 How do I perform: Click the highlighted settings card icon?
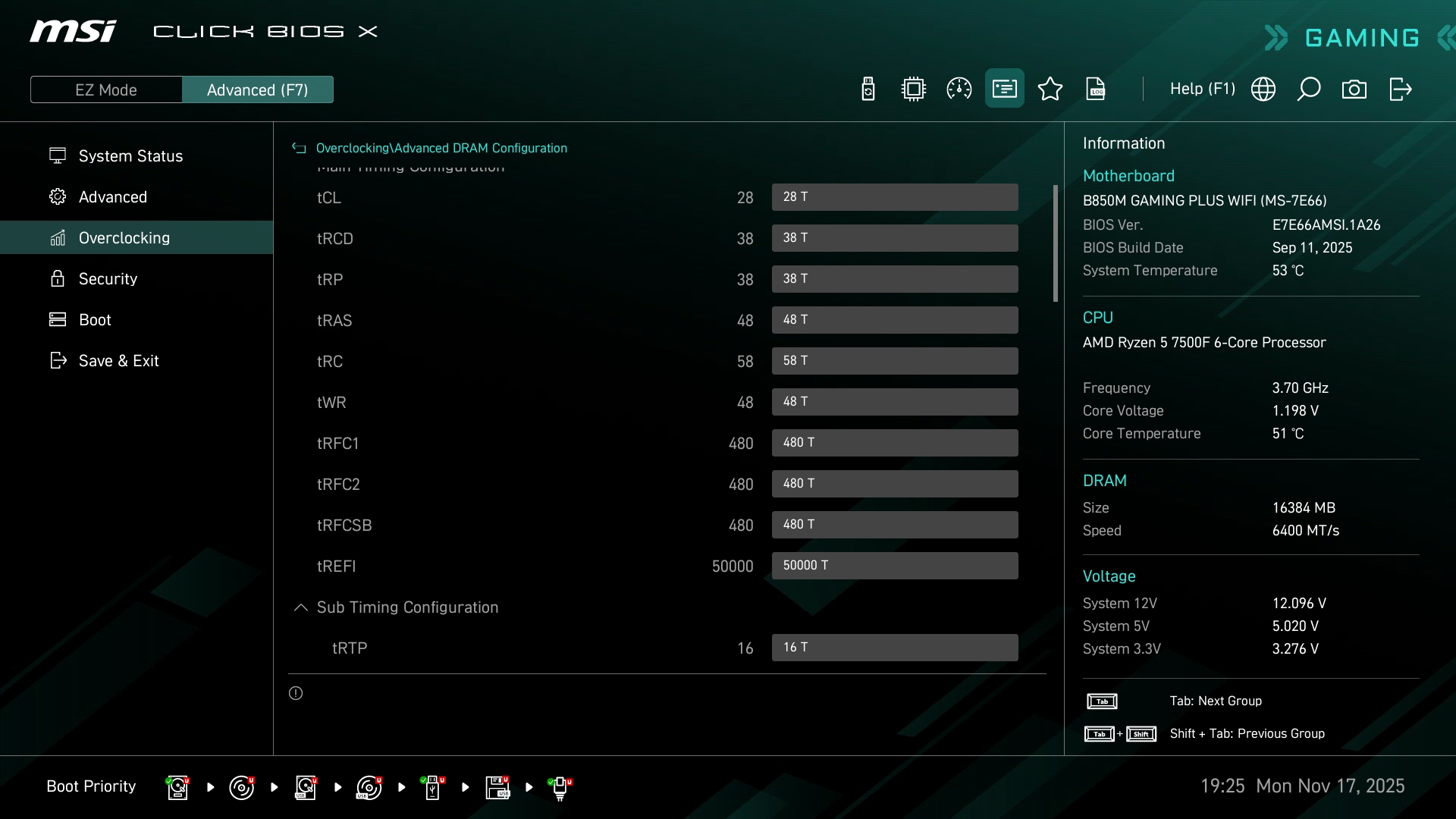1005,89
